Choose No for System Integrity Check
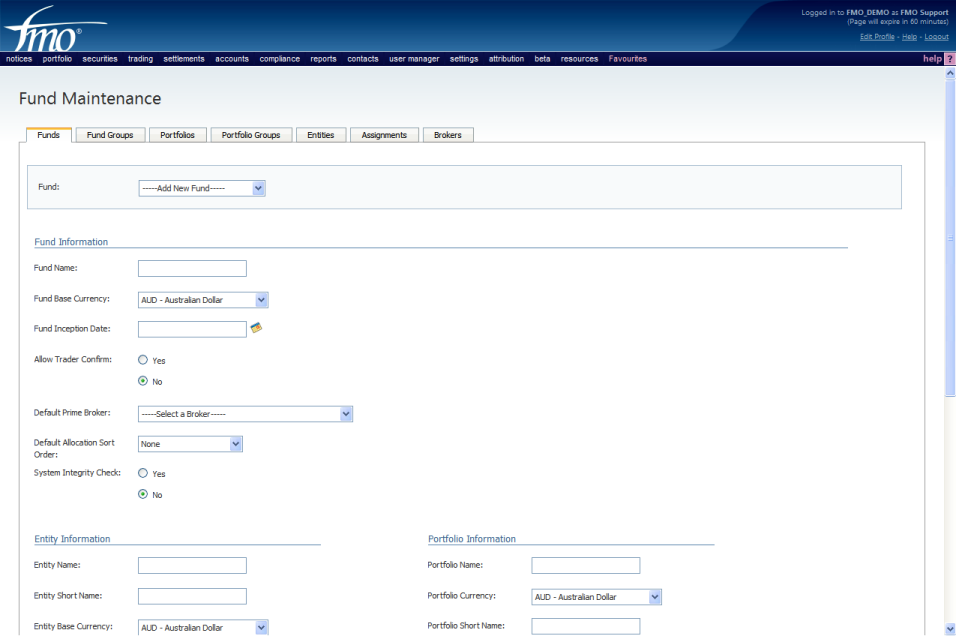The height and width of the screenshot is (636, 956). (x=143, y=494)
